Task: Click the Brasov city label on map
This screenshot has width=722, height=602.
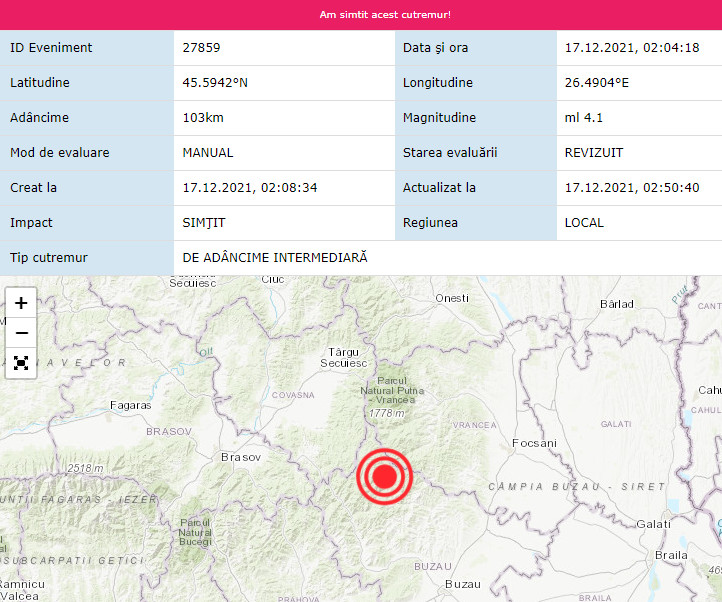Action: click(x=240, y=456)
